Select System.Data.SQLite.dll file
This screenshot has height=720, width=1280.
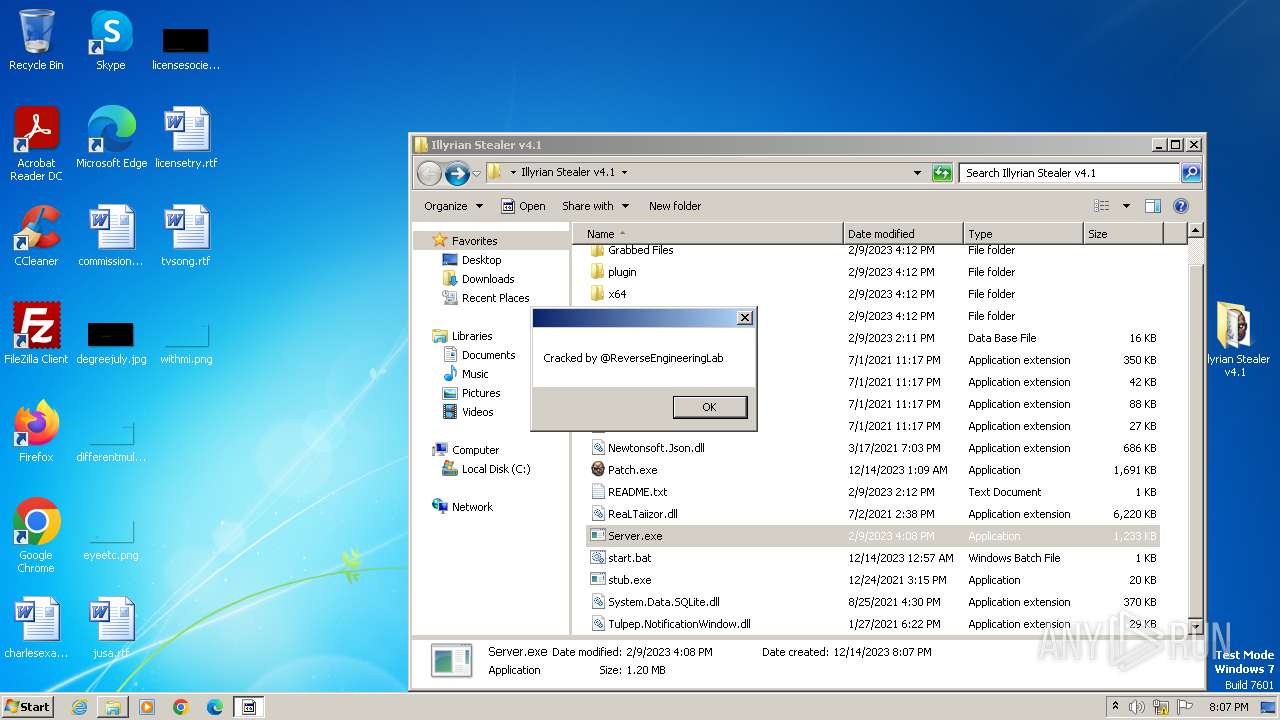872,602
